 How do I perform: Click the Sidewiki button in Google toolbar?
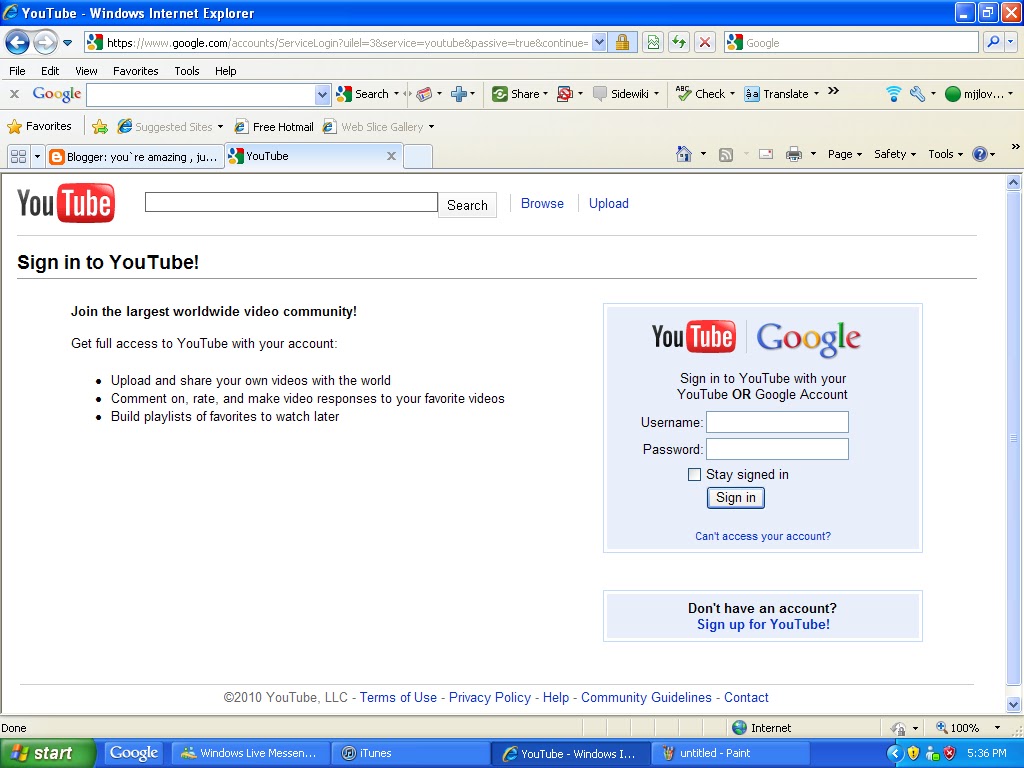click(626, 94)
